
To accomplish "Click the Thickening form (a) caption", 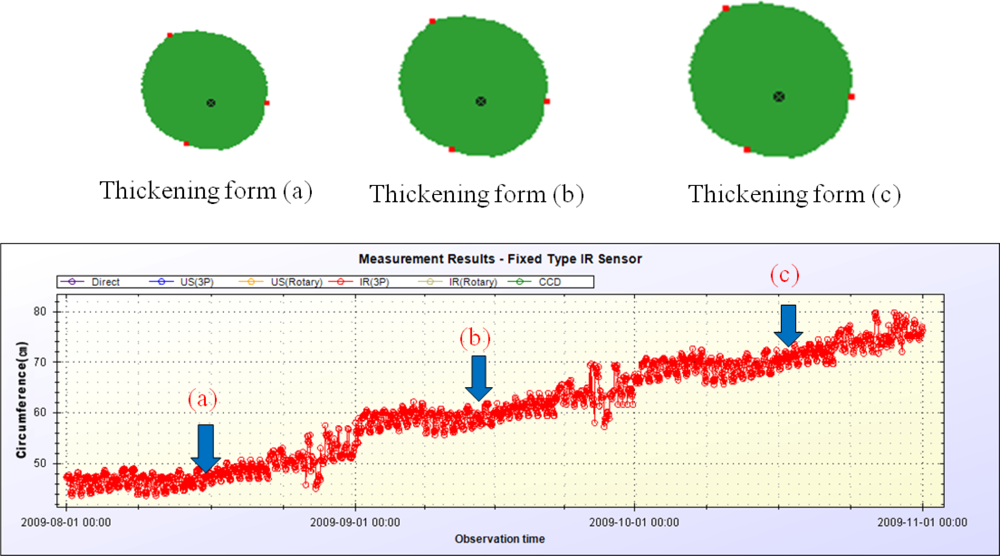I will click(206, 191).
